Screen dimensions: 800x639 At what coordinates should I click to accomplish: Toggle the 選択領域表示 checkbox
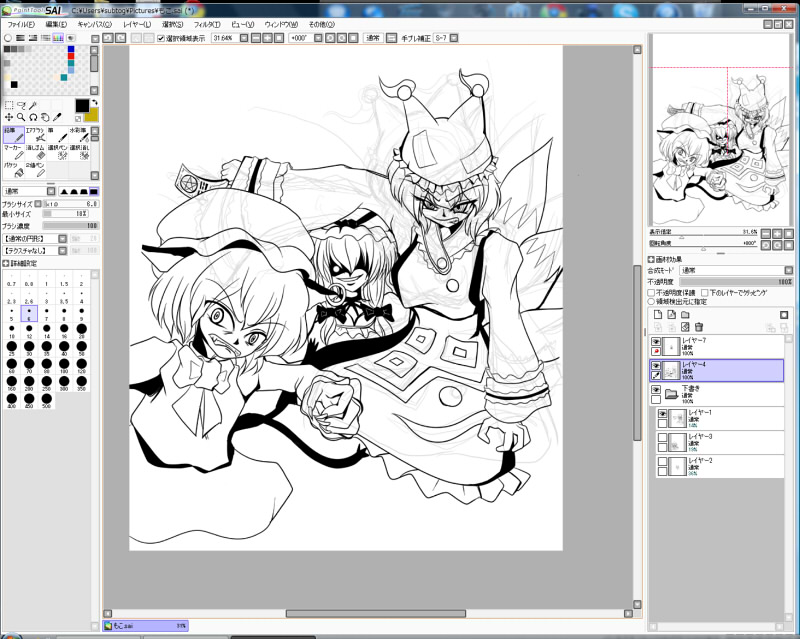pyautogui.click(x=161, y=38)
